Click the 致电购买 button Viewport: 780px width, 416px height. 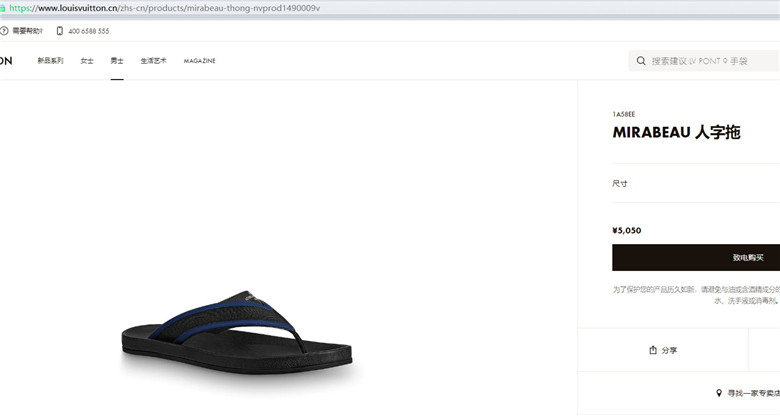point(696,257)
